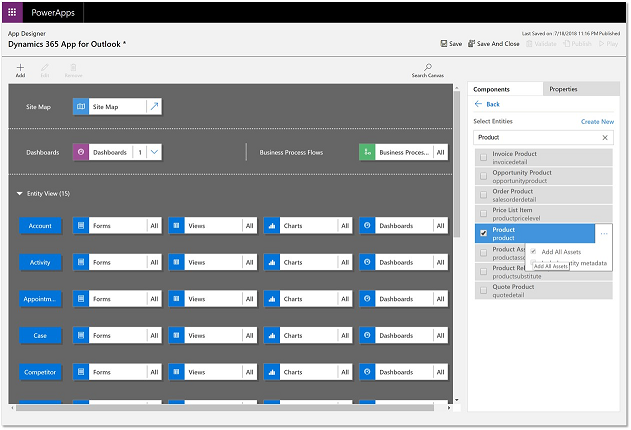
Task: Check the Order Product checkbox
Action: [x=483, y=195]
